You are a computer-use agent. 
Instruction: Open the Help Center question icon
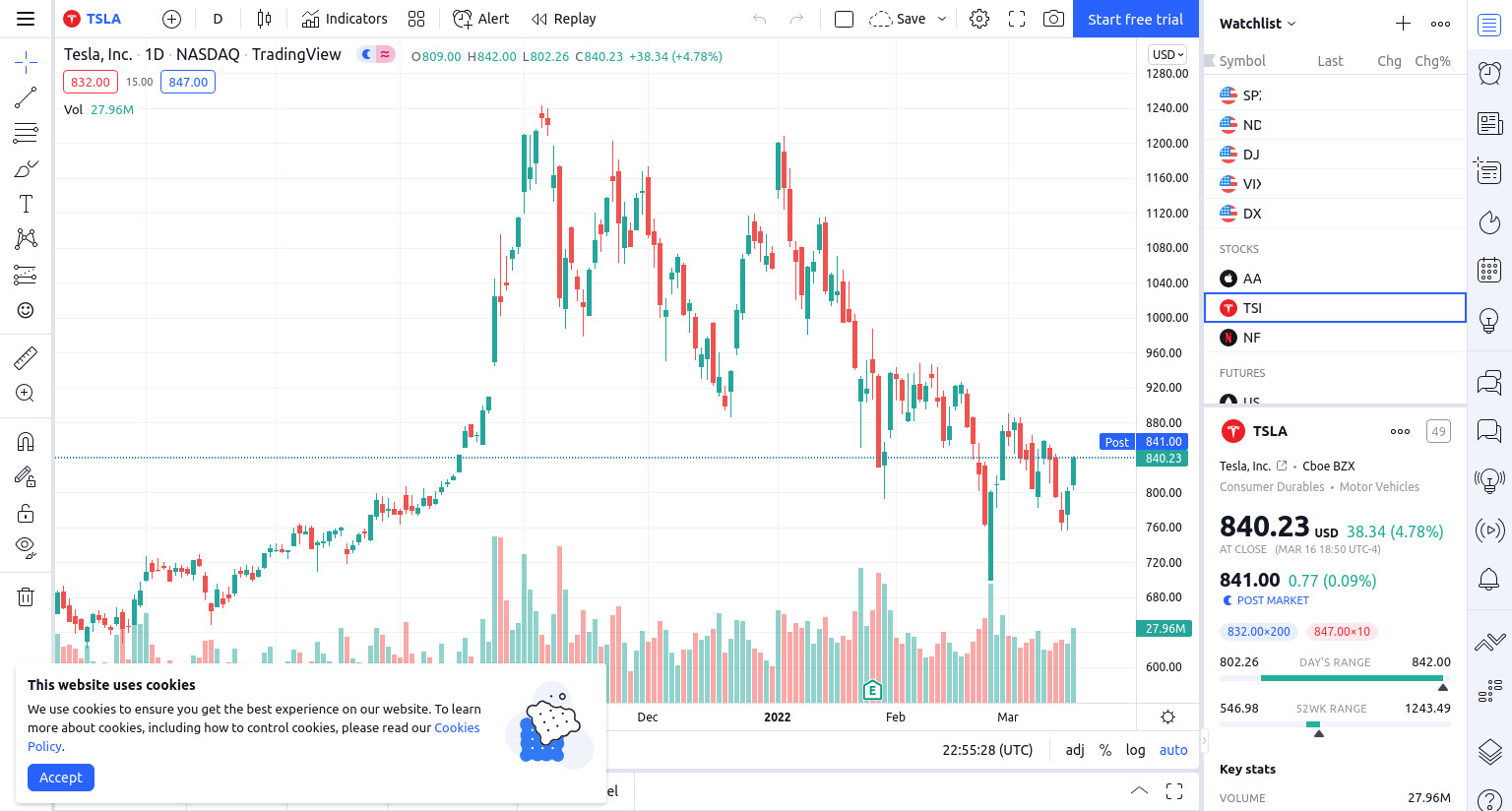point(1489,801)
